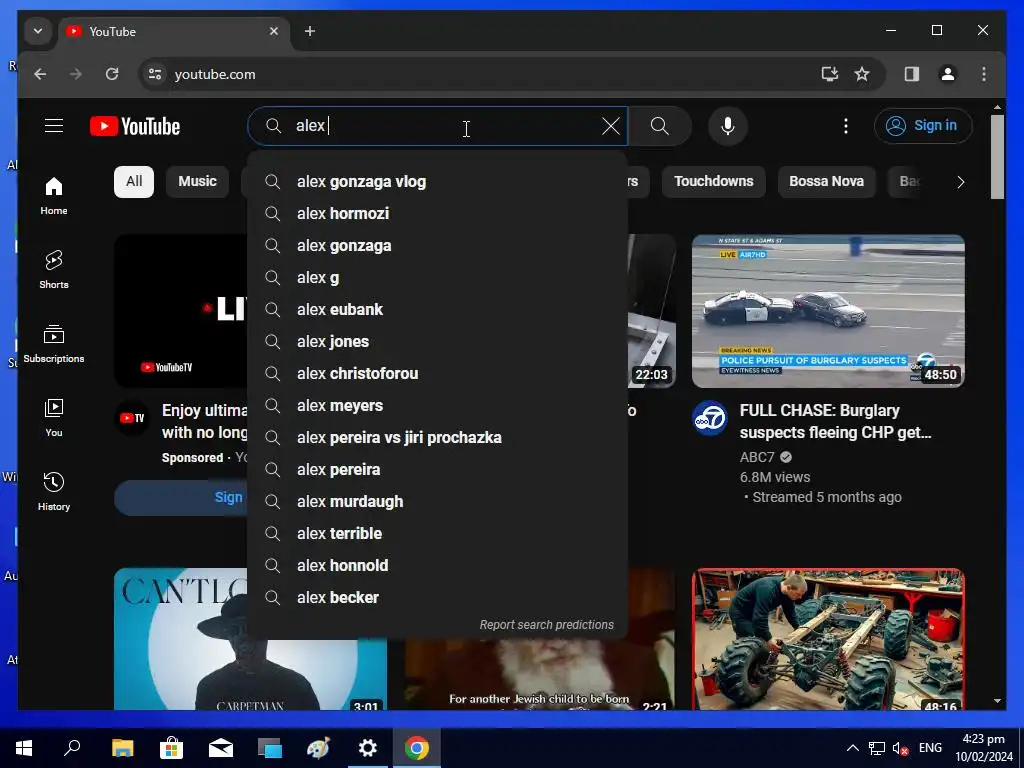Install YouTube app icon in address bar
This screenshot has width=1024, height=768.
coord(829,74)
